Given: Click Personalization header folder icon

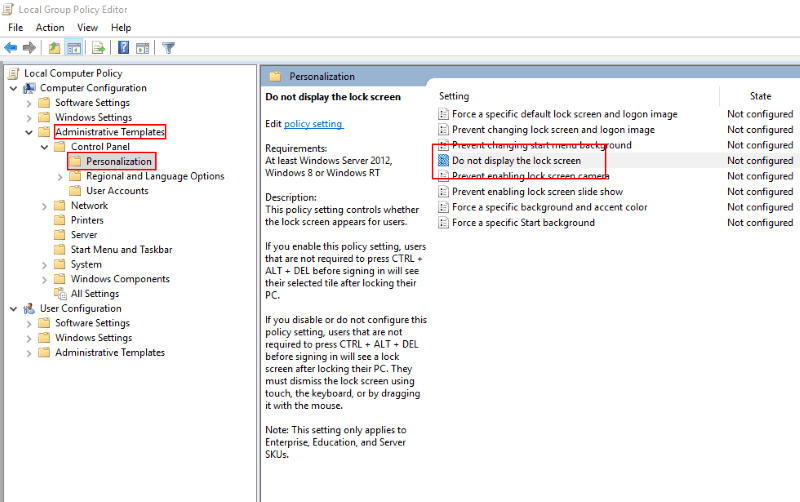Looking at the screenshot, I should tap(276, 77).
